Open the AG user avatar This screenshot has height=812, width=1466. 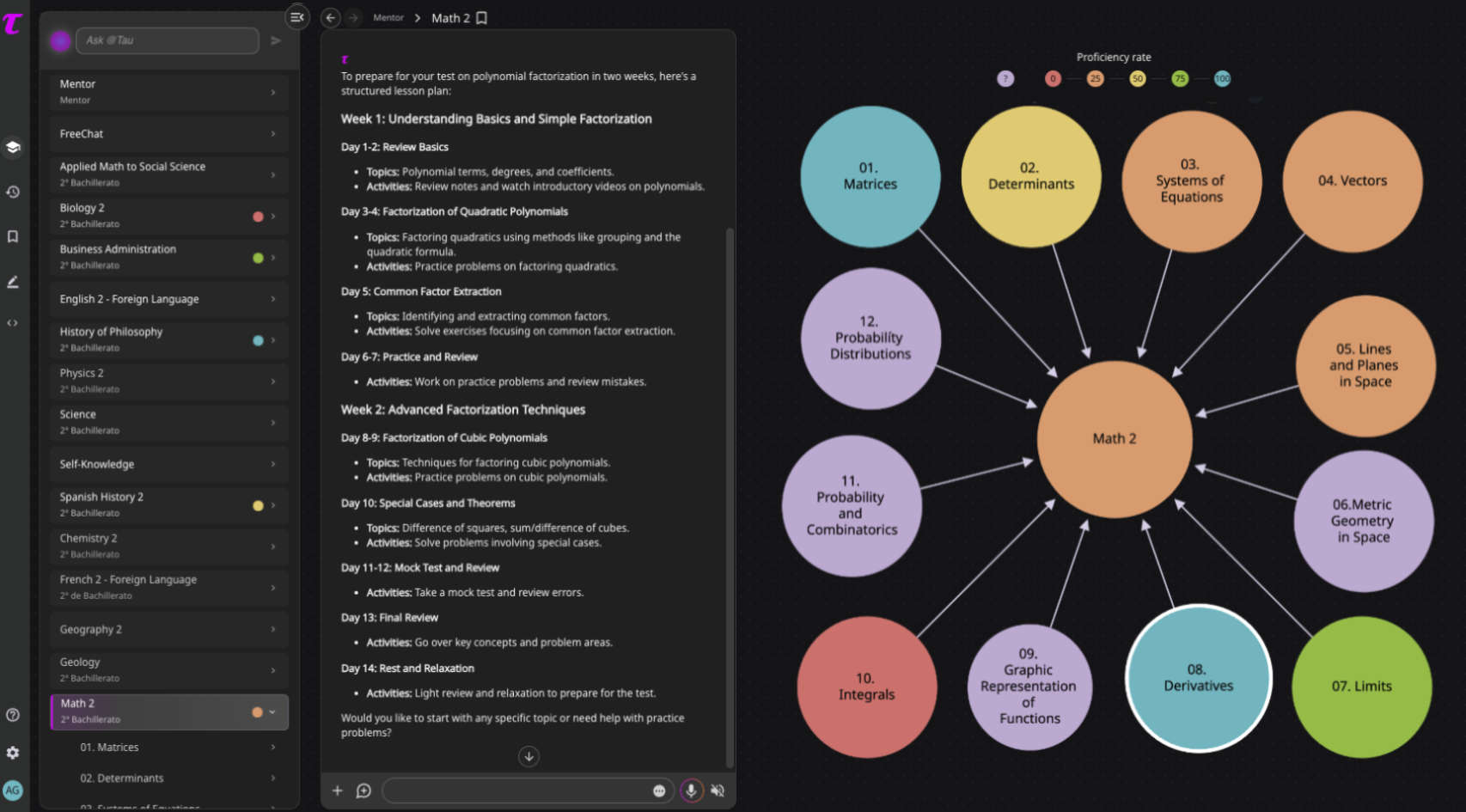pyautogui.click(x=13, y=791)
